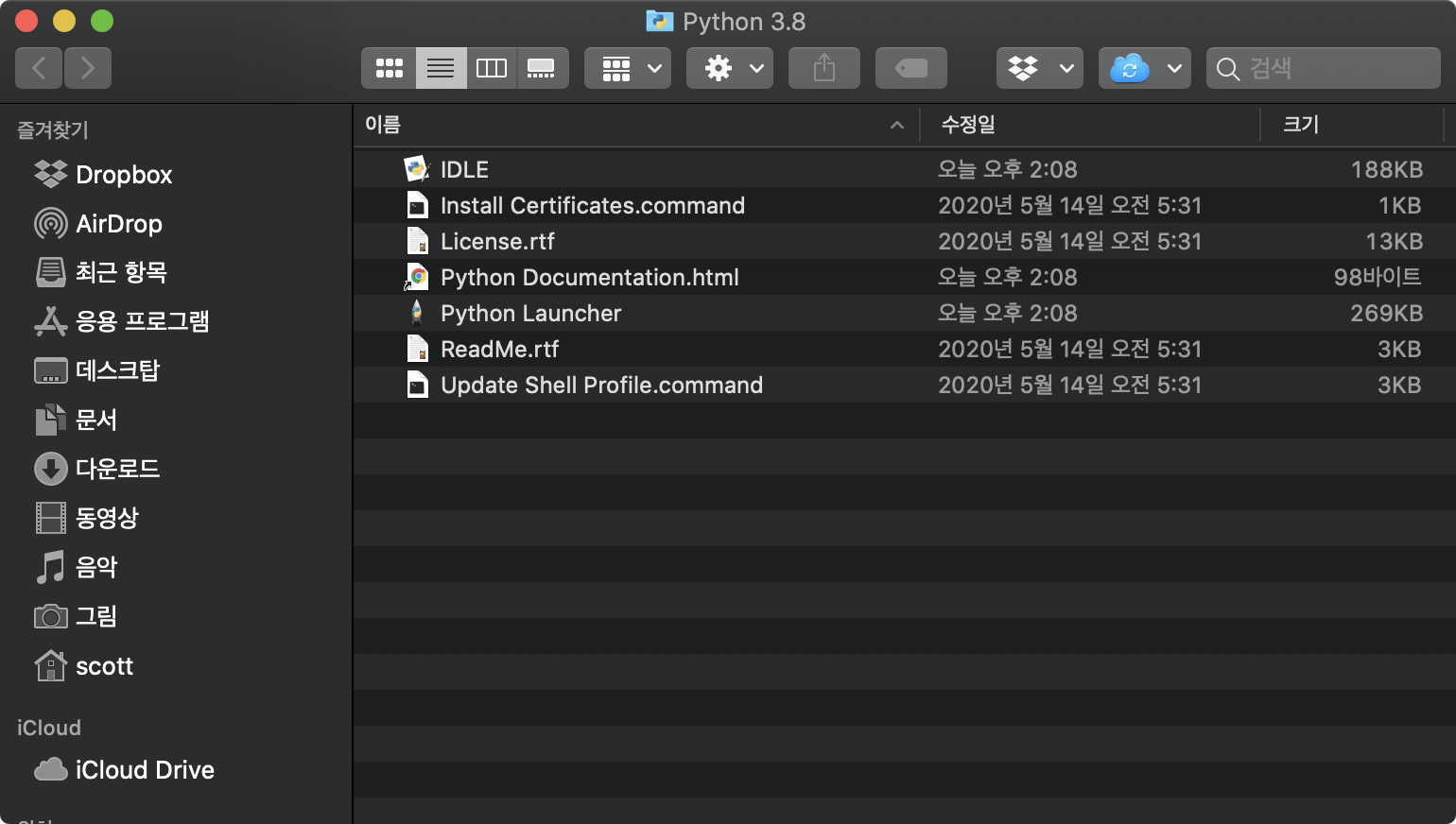Viewport: 1456px width, 824px height.
Task: Click the License.rtf file name
Action: tap(497, 242)
